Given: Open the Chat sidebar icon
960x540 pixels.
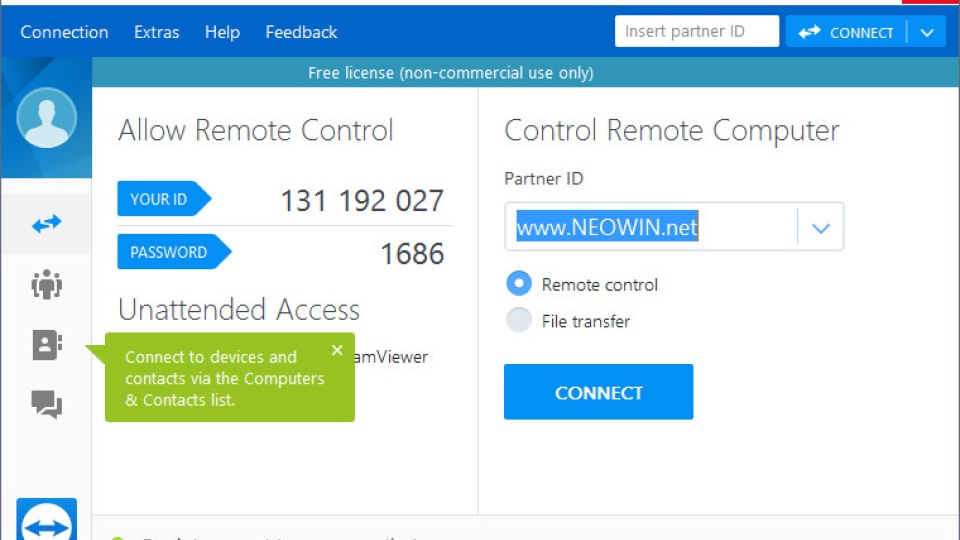Looking at the screenshot, I should pyautogui.click(x=46, y=404).
